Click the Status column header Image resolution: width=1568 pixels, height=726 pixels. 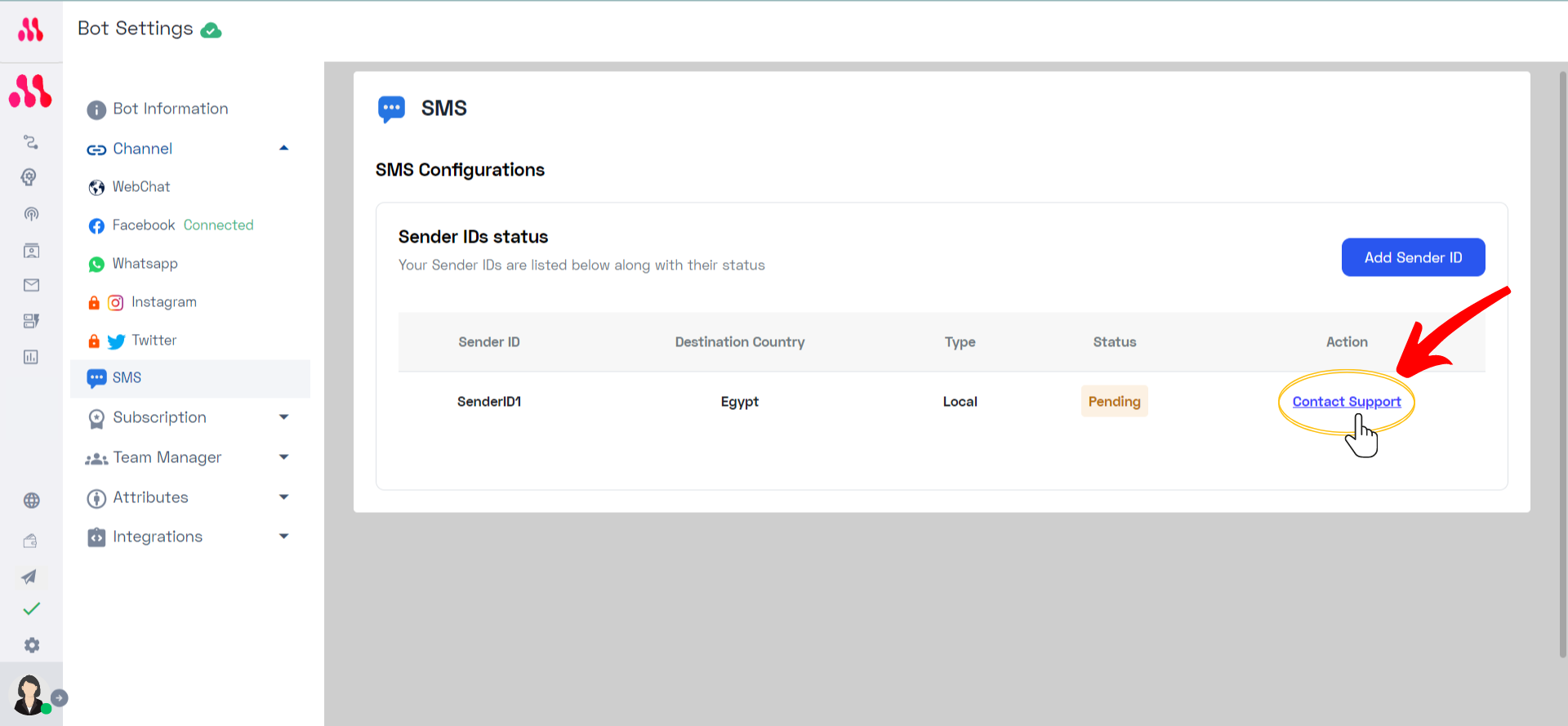[1115, 342]
